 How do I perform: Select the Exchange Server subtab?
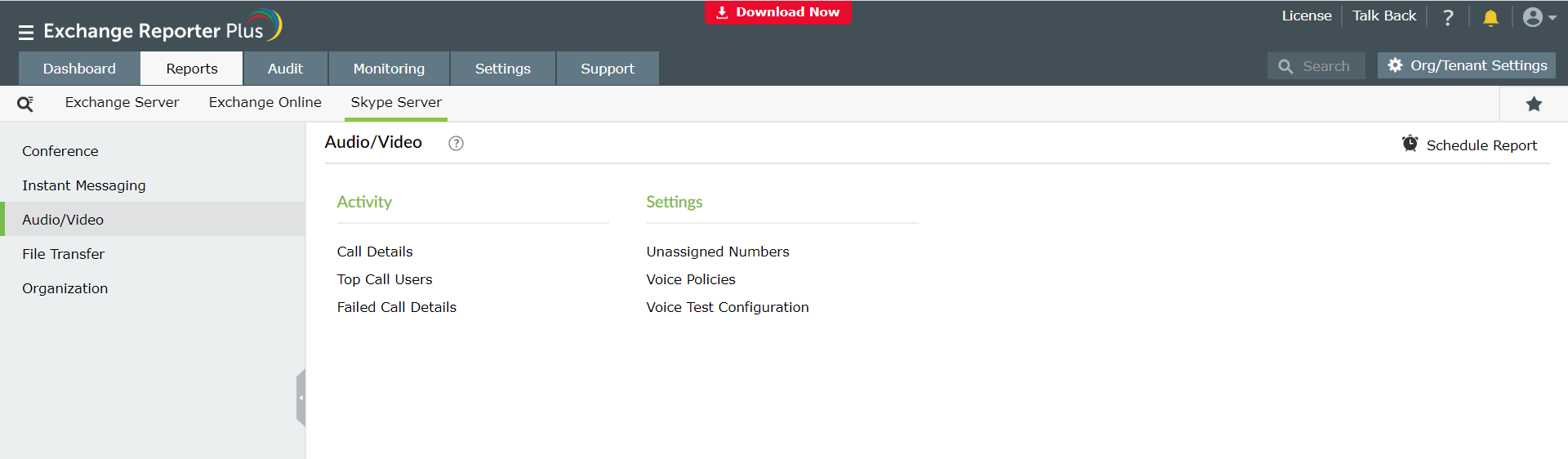click(x=122, y=102)
